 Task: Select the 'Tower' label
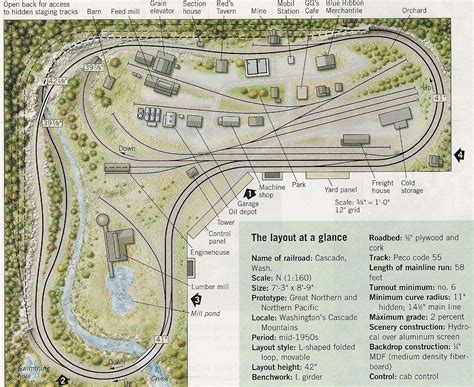tap(226, 222)
